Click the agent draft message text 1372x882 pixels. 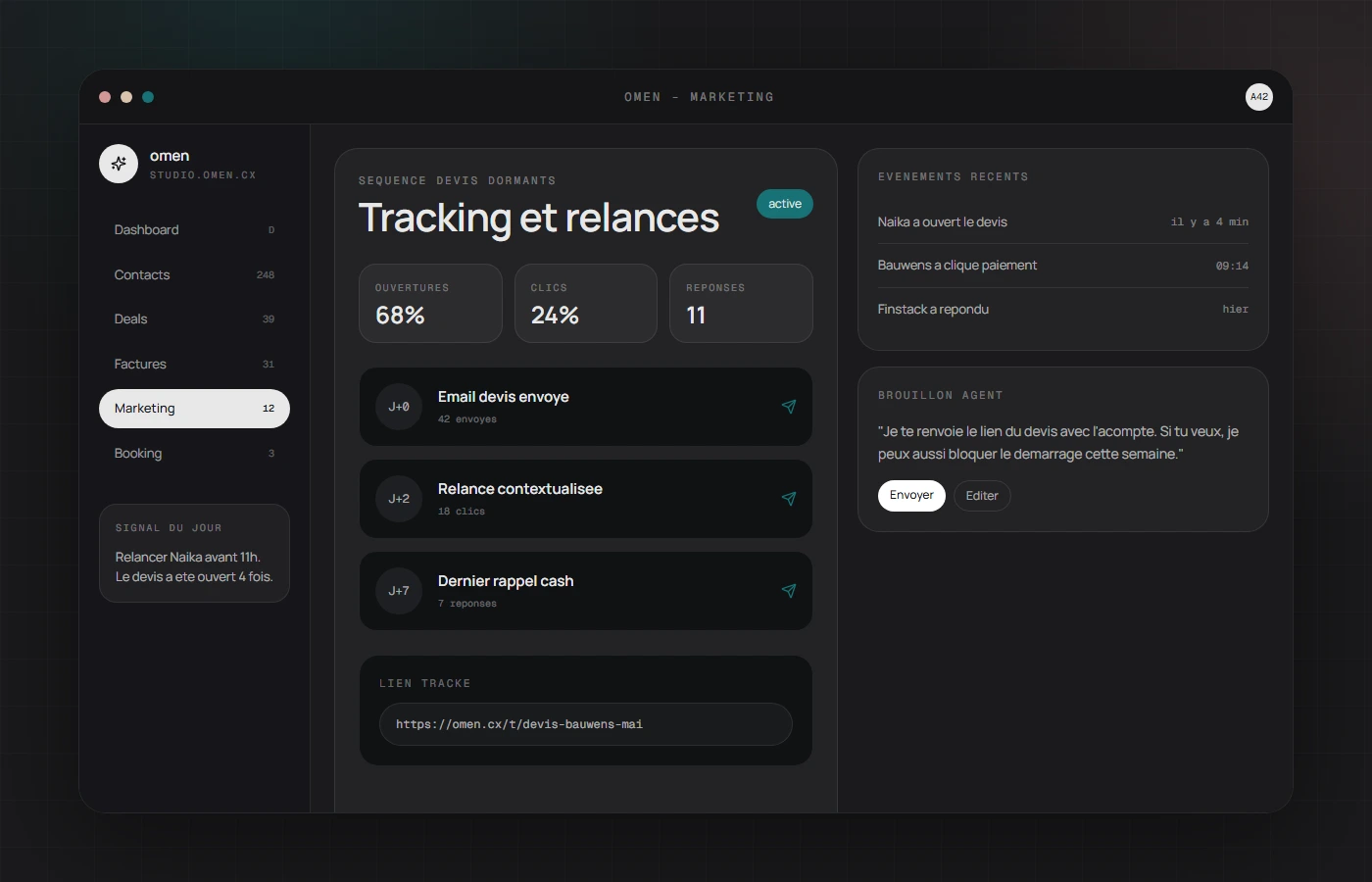coord(1058,443)
